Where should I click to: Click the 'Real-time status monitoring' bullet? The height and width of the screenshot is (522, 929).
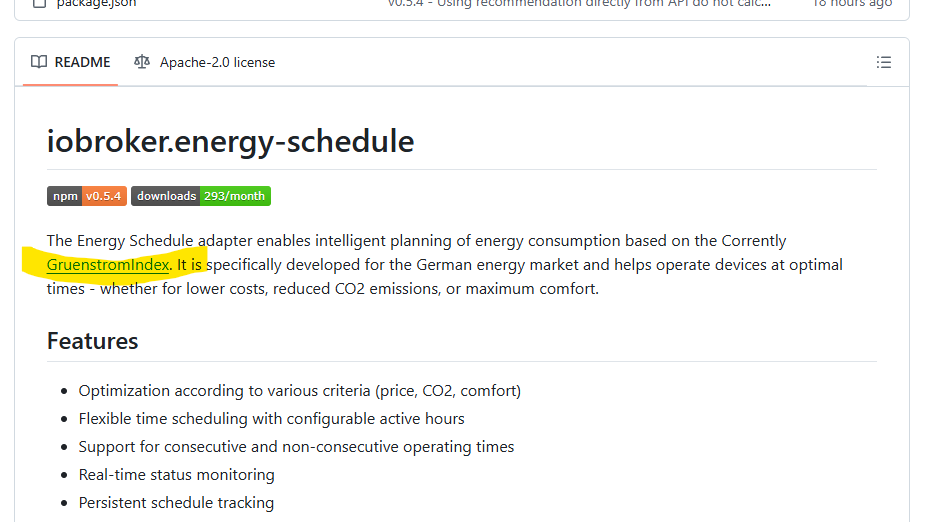pyautogui.click(x=176, y=474)
